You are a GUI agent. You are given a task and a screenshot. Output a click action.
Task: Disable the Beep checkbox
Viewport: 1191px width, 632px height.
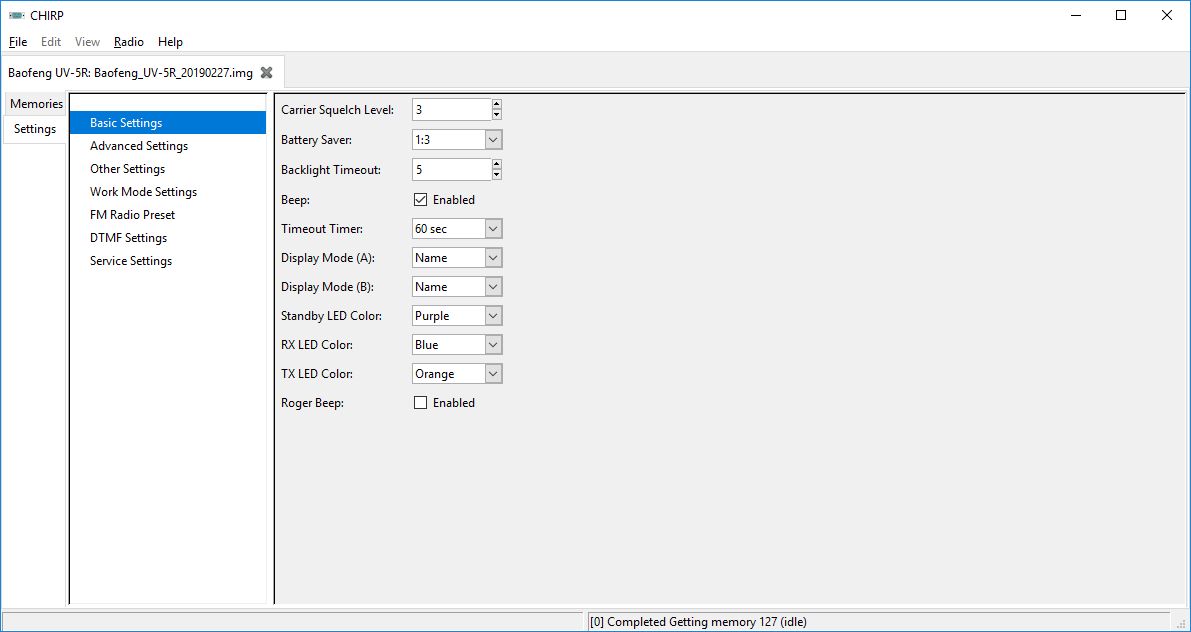coord(420,200)
